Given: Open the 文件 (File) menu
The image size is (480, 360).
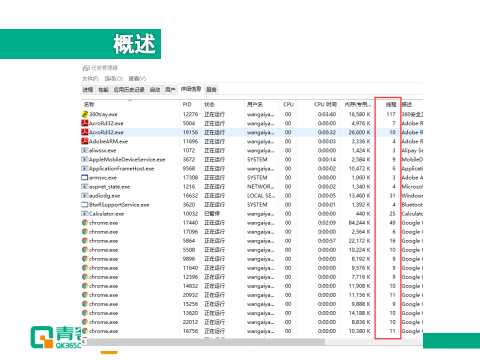Looking at the screenshot, I should (x=90, y=78).
